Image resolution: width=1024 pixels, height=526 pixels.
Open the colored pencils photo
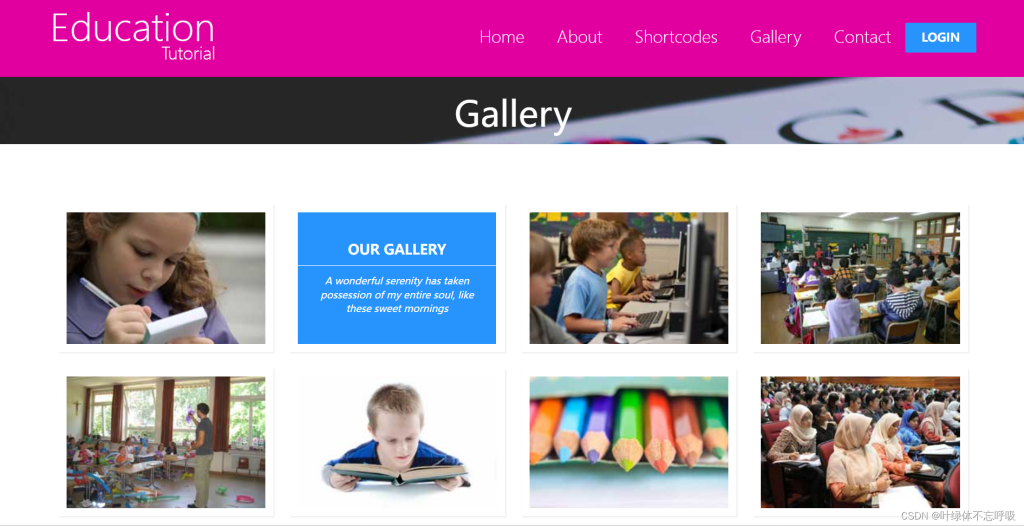click(628, 442)
